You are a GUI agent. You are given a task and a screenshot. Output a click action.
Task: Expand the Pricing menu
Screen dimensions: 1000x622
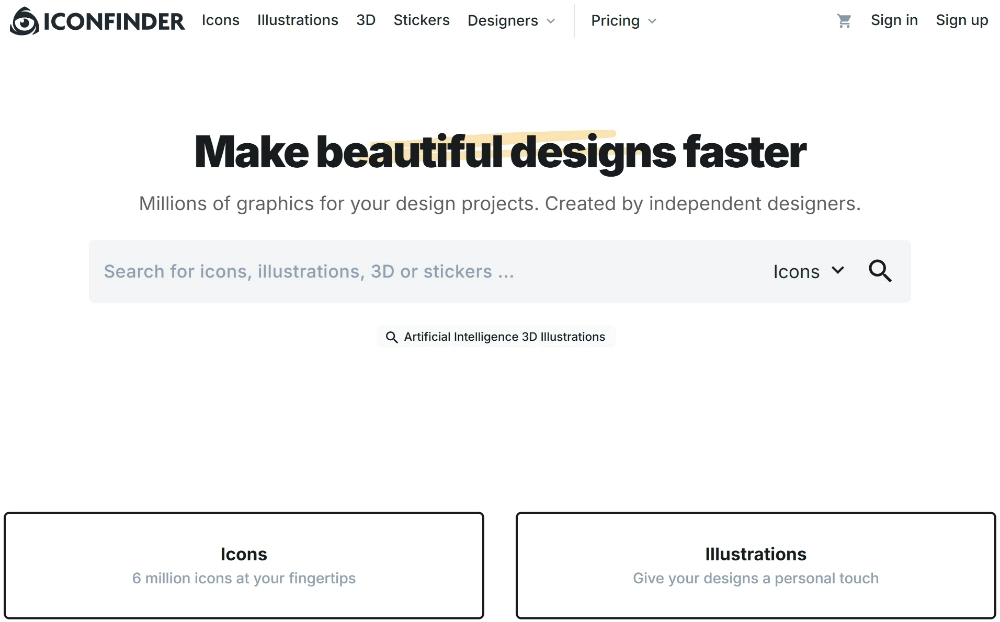point(616,20)
